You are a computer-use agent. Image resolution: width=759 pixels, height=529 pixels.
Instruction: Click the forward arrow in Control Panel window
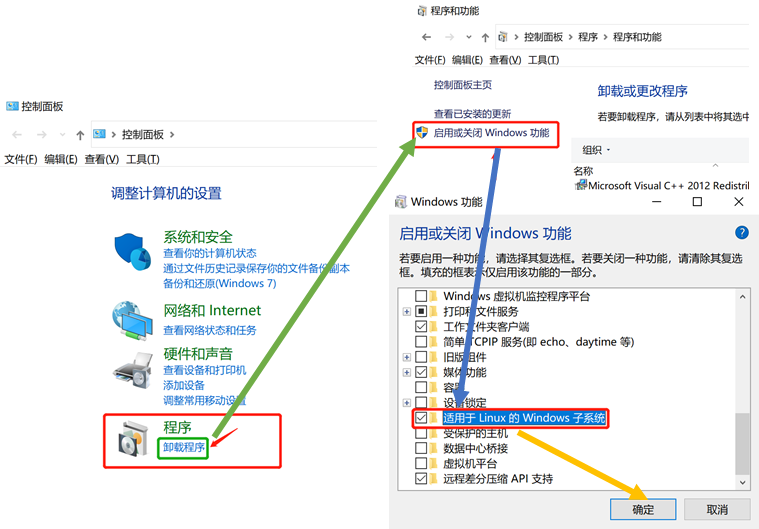[x=42, y=135]
